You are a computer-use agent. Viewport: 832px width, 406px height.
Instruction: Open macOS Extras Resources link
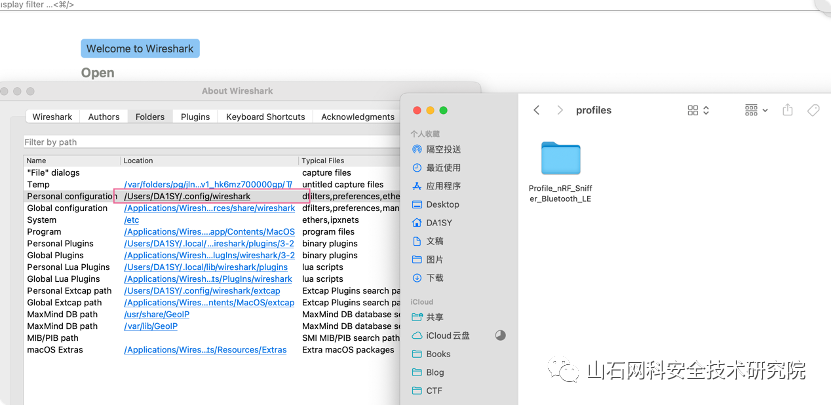click(205, 350)
